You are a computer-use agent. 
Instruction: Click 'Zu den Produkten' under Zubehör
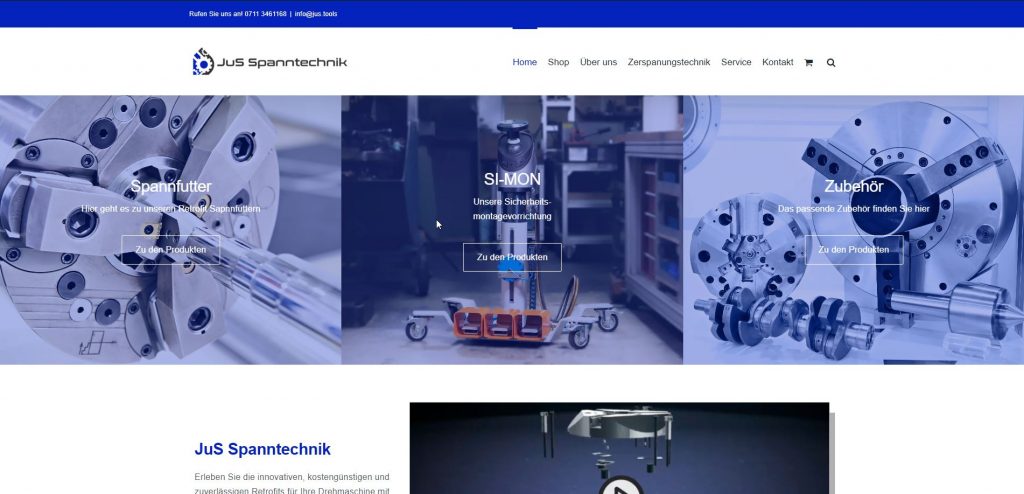click(854, 250)
